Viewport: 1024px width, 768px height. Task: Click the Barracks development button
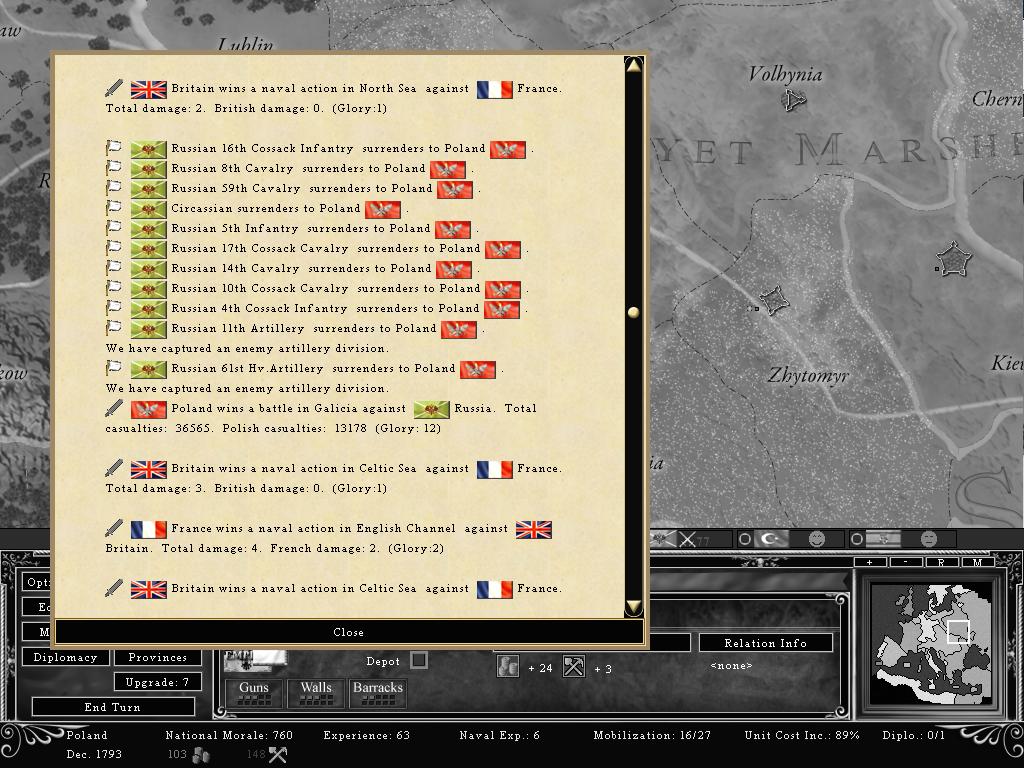pyautogui.click(x=378, y=694)
